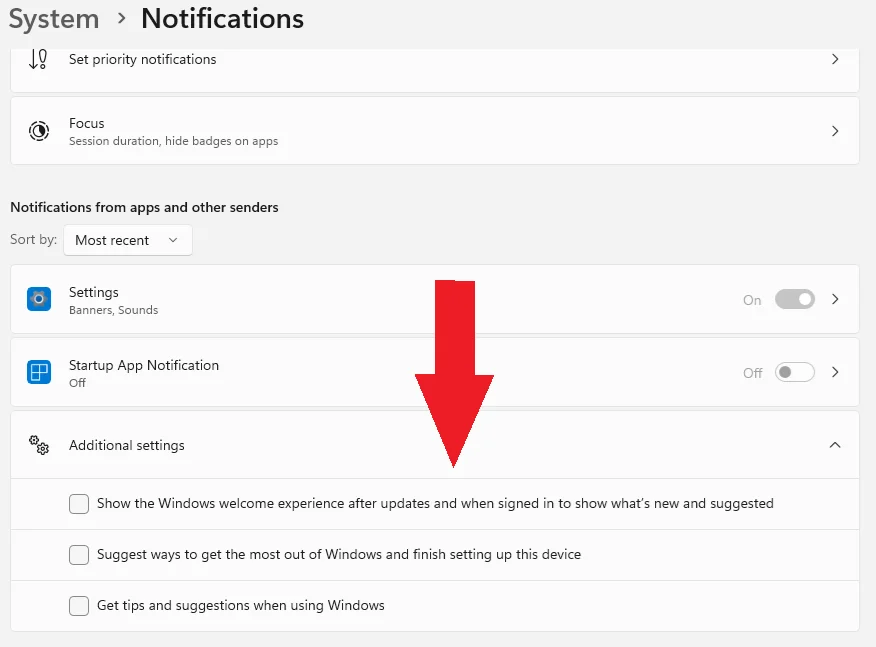Check Get tips and suggestions when using Windows
876x647 pixels.
point(79,606)
